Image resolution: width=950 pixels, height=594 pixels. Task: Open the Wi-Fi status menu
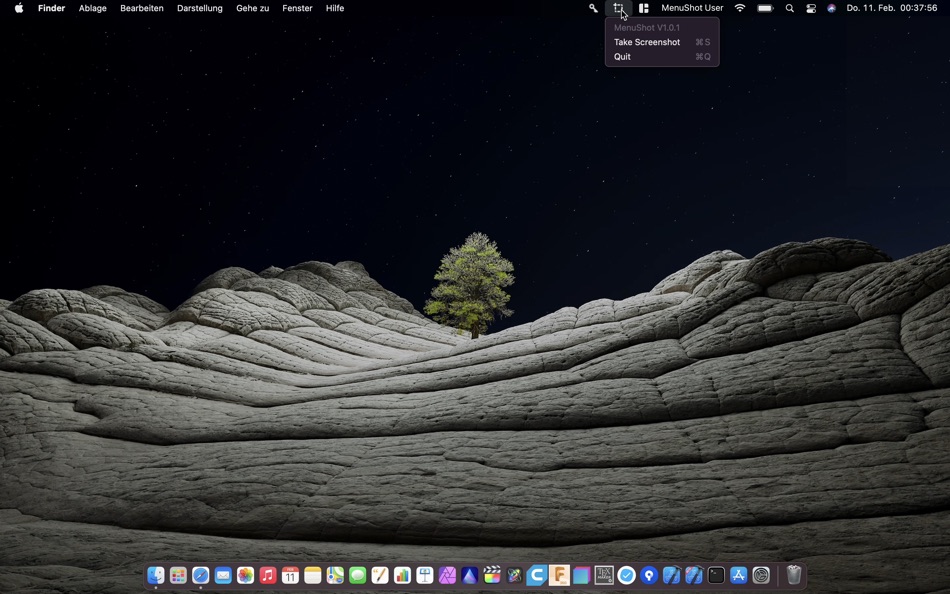tap(740, 8)
